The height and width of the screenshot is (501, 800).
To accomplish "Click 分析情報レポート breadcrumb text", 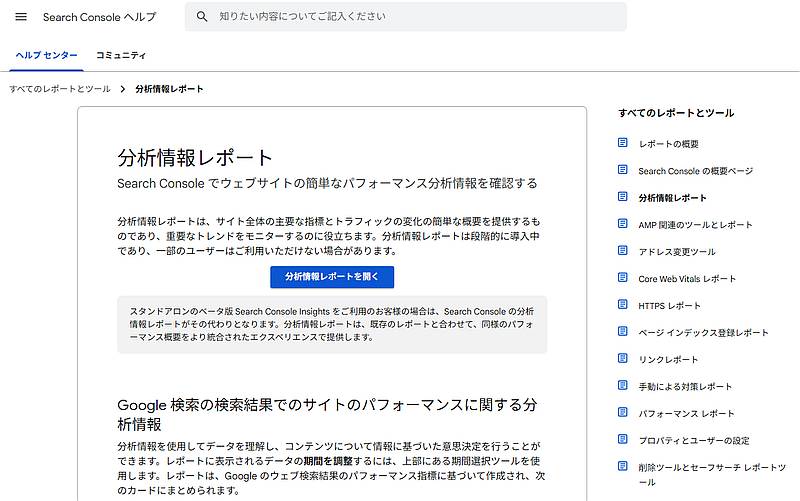I will click(x=169, y=89).
